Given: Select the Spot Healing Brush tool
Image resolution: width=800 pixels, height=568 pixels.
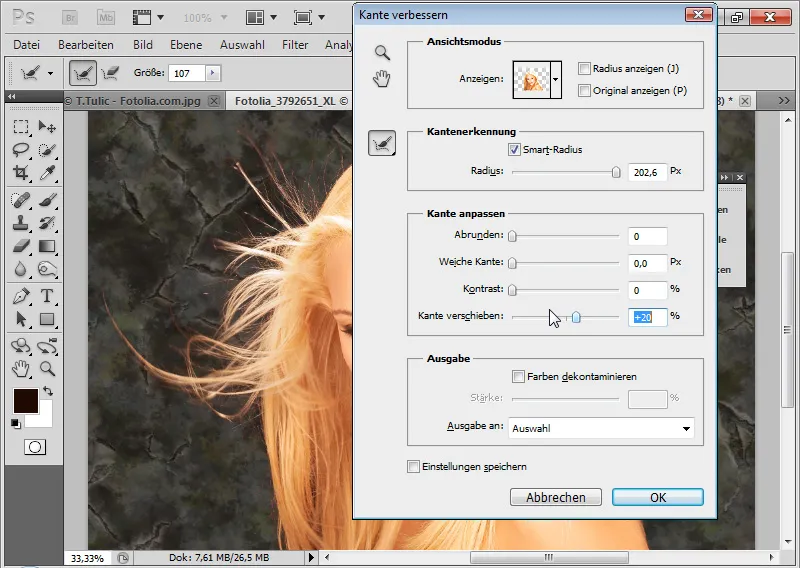Looking at the screenshot, I should [20, 200].
